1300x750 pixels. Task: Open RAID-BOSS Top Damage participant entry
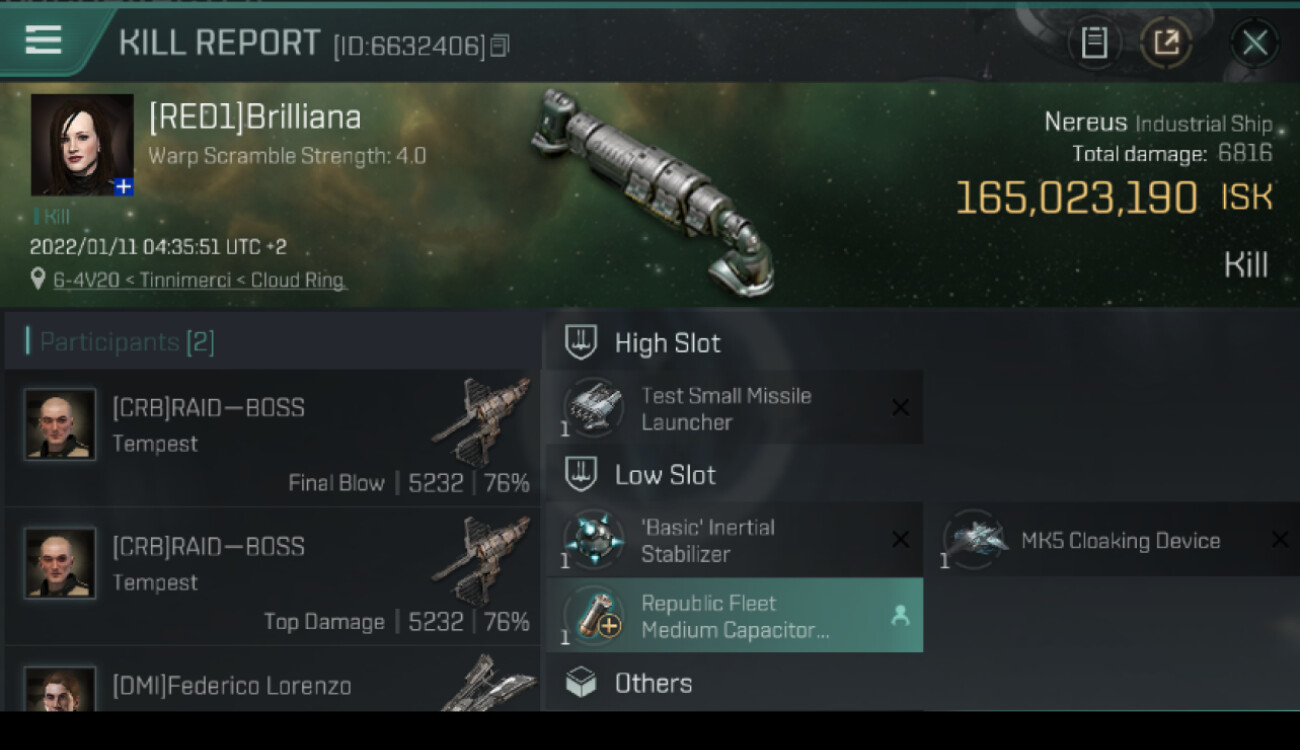(x=272, y=577)
